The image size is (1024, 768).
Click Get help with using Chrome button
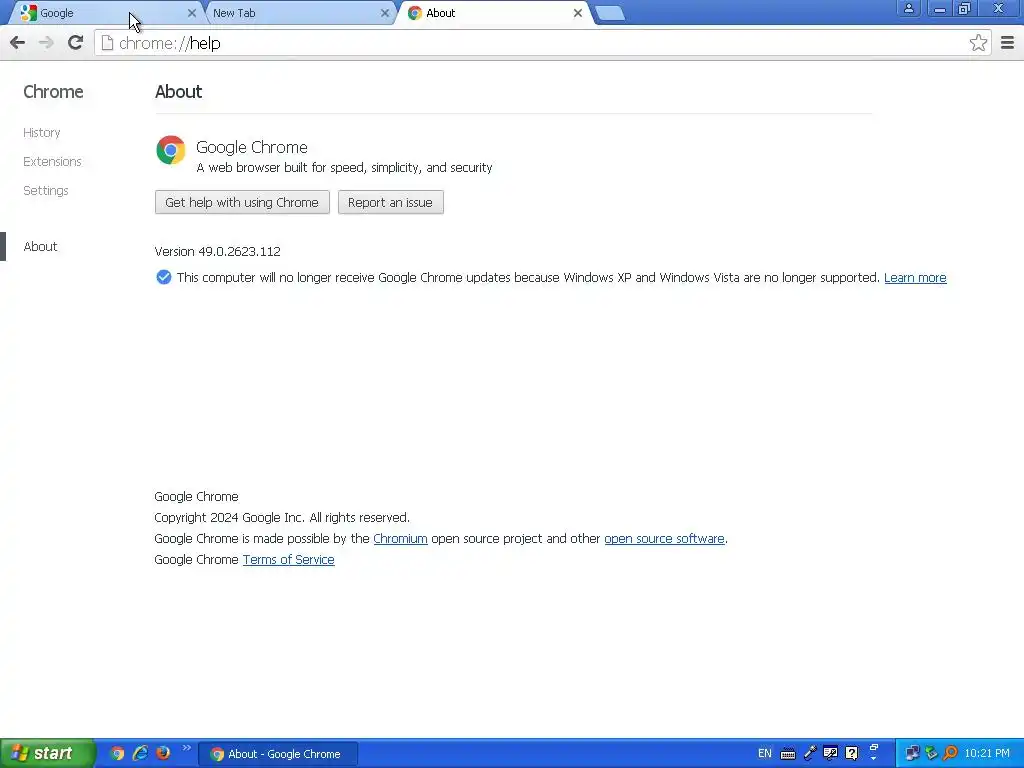[x=242, y=202]
